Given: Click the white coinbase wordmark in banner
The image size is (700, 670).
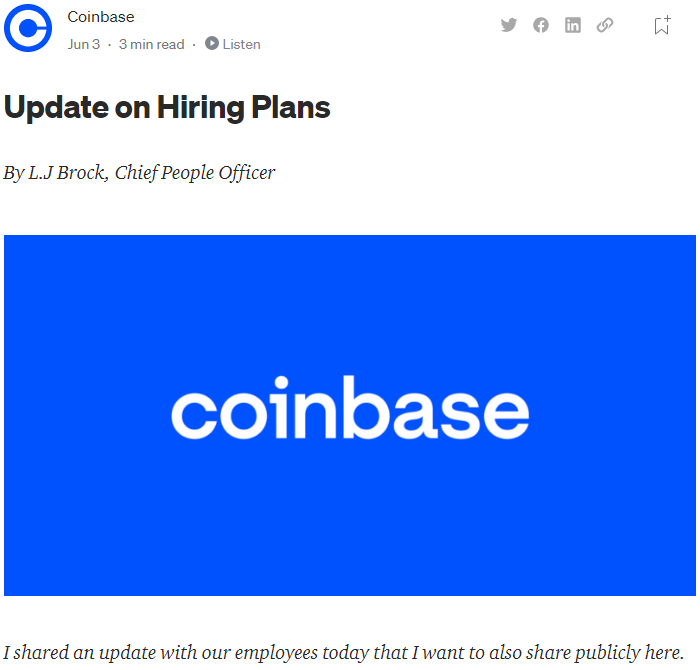Looking at the screenshot, I should tap(350, 408).
